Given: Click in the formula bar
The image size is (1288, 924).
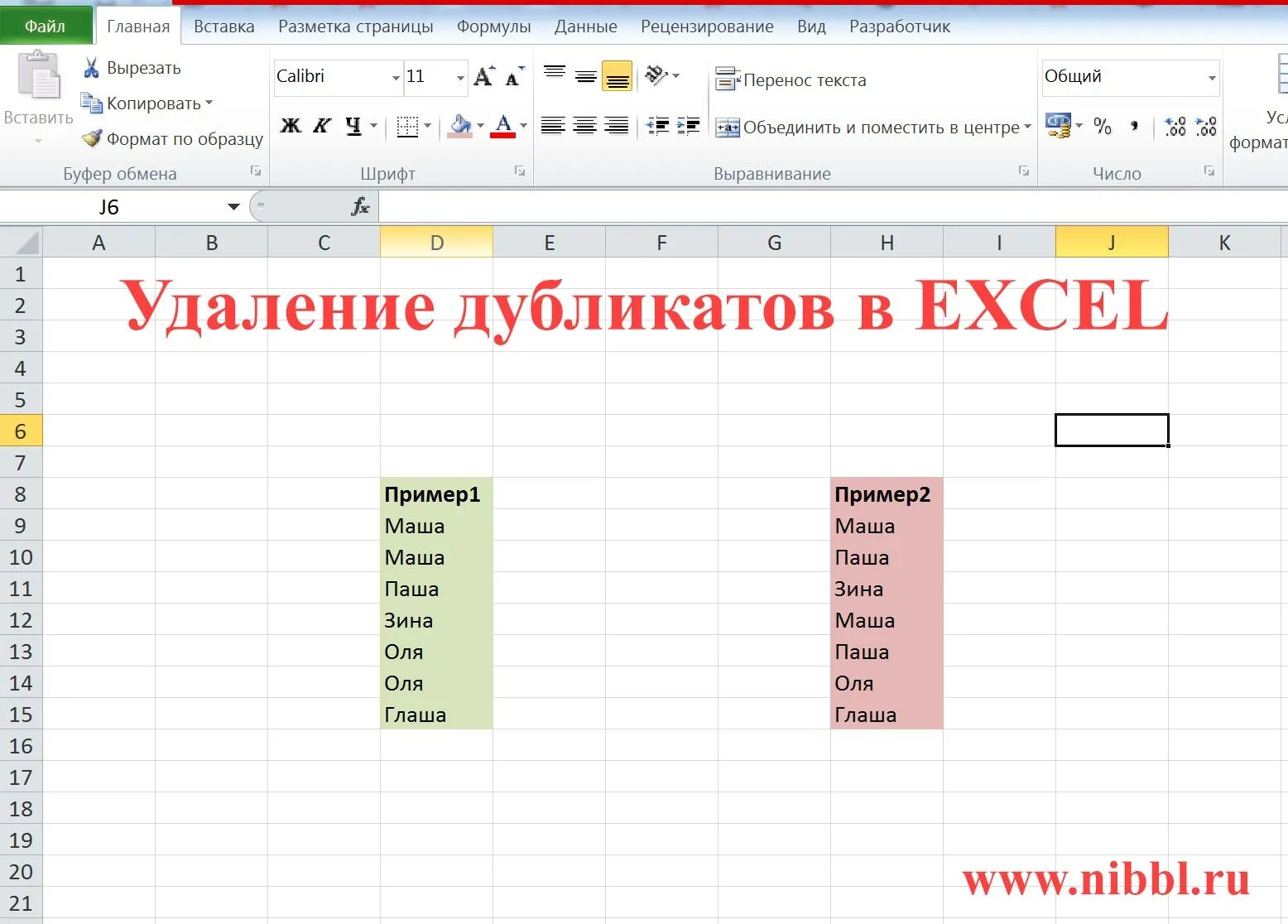Looking at the screenshot, I should coord(832,207).
